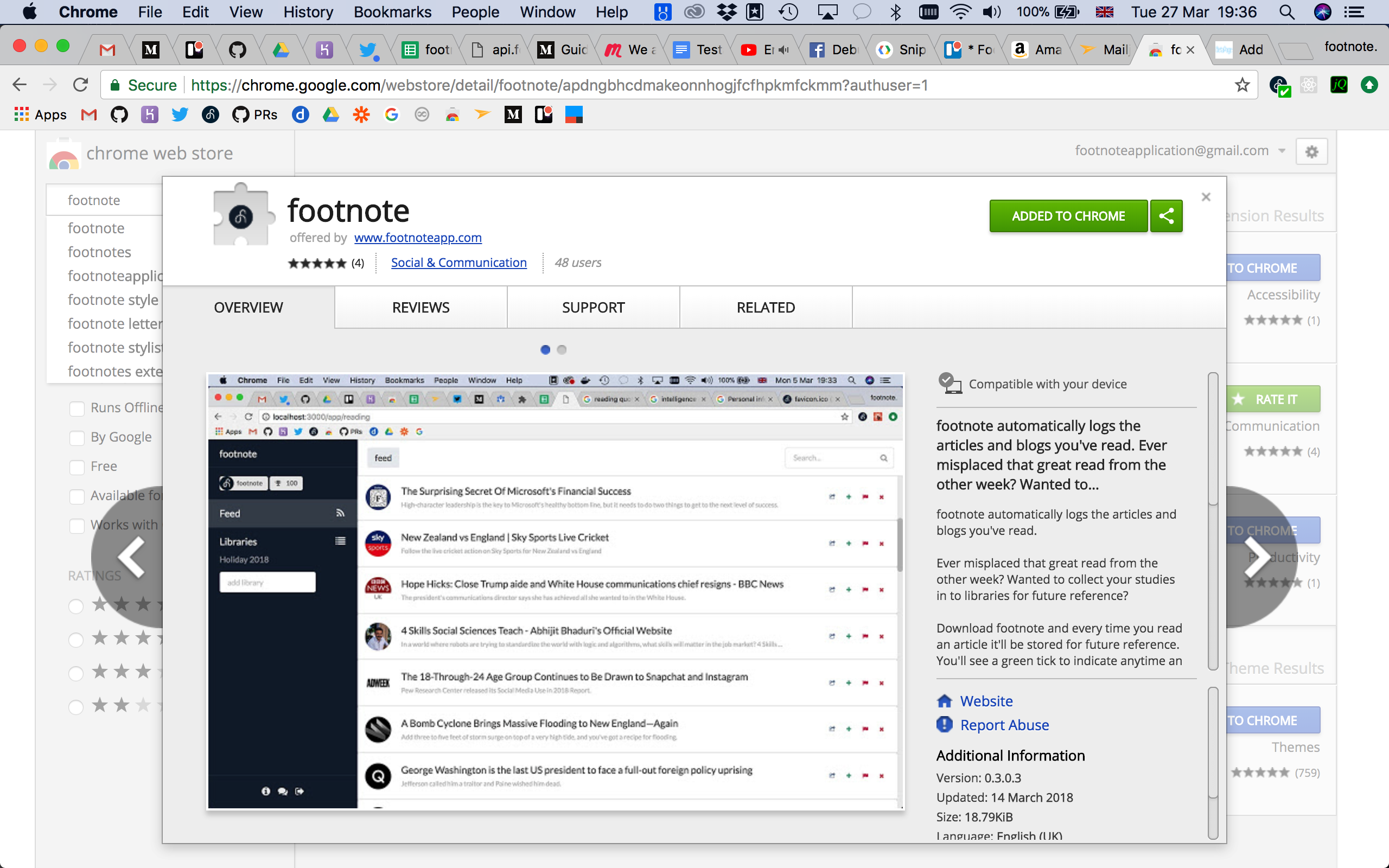Open the Apple menu
The height and width of the screenshot is (868, 1389).
click(x=29, y=11)
